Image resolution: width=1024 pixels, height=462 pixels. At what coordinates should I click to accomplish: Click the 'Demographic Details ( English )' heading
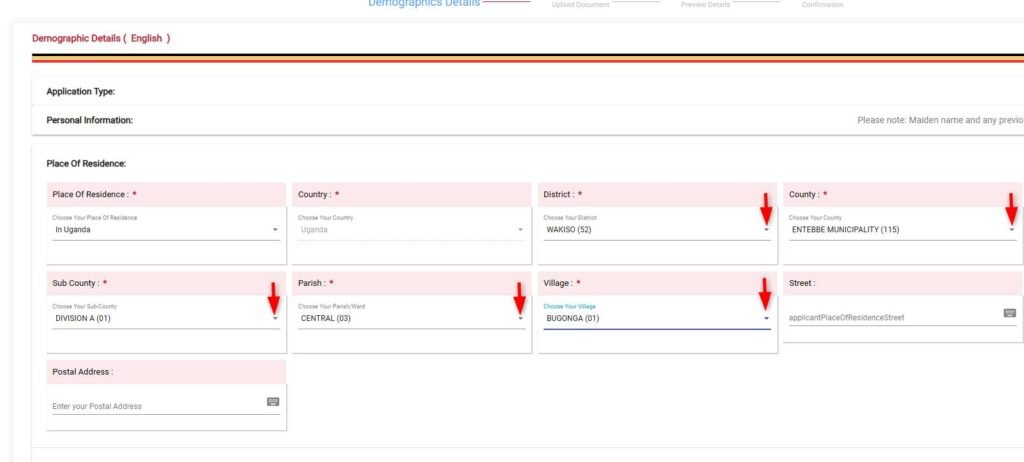[x=101, y=38]
